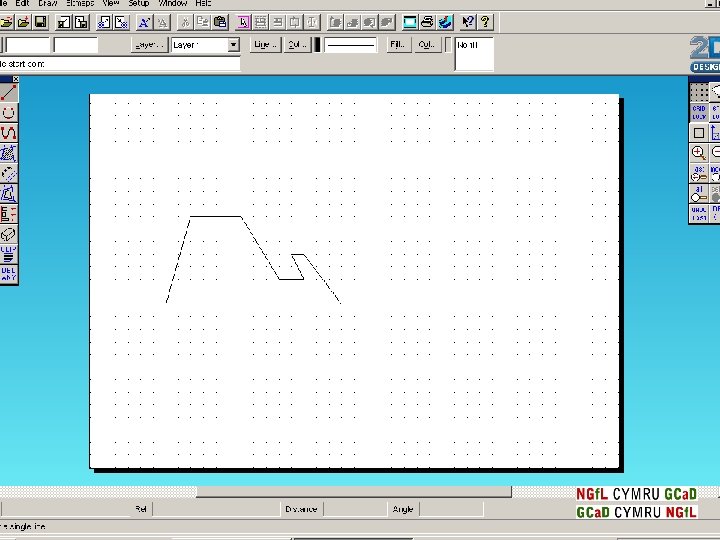Click the zoom all magnifier icon
This screenshot has width=720, height=540.
(699, 193)
